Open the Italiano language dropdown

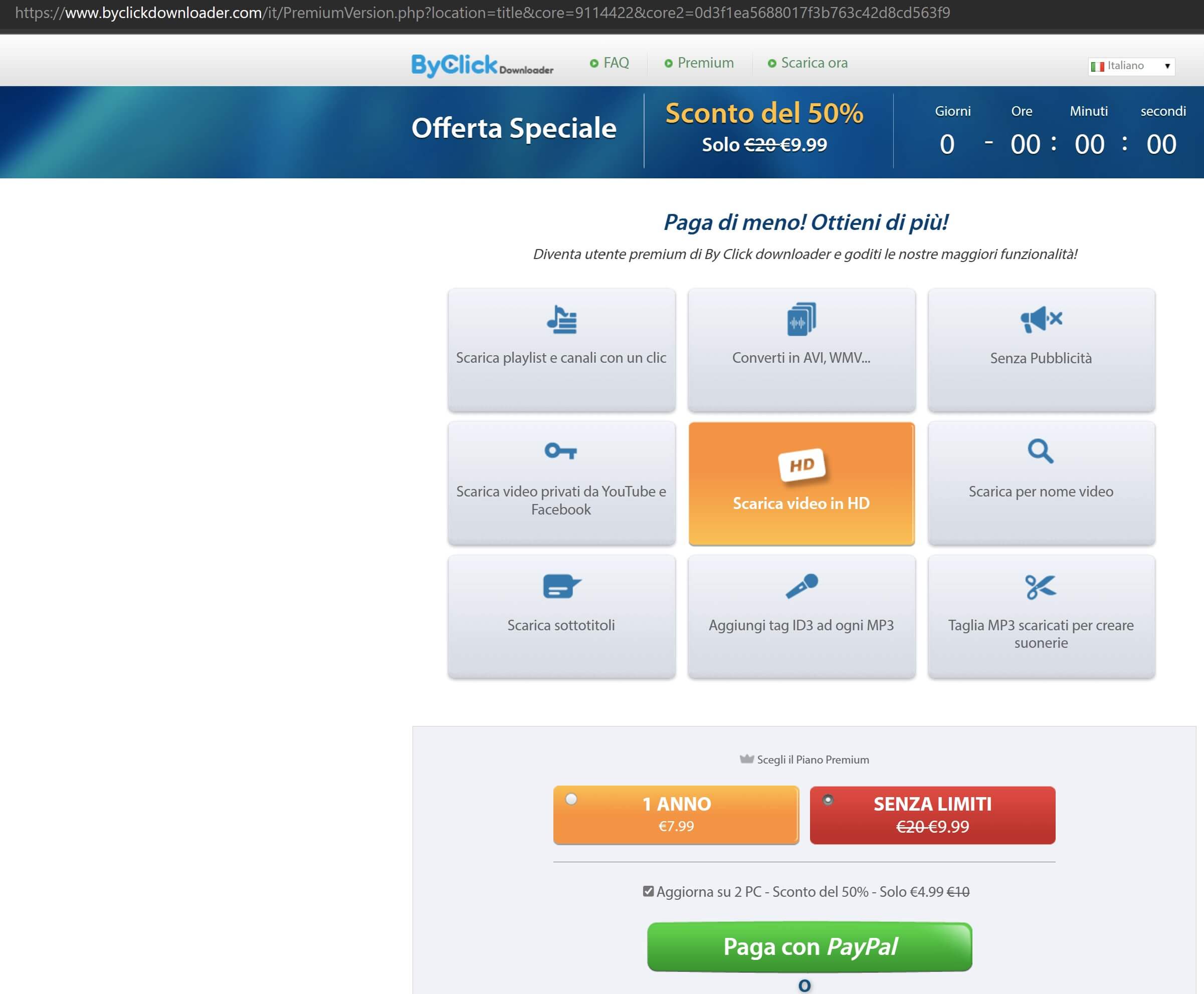pos(1131,66)
